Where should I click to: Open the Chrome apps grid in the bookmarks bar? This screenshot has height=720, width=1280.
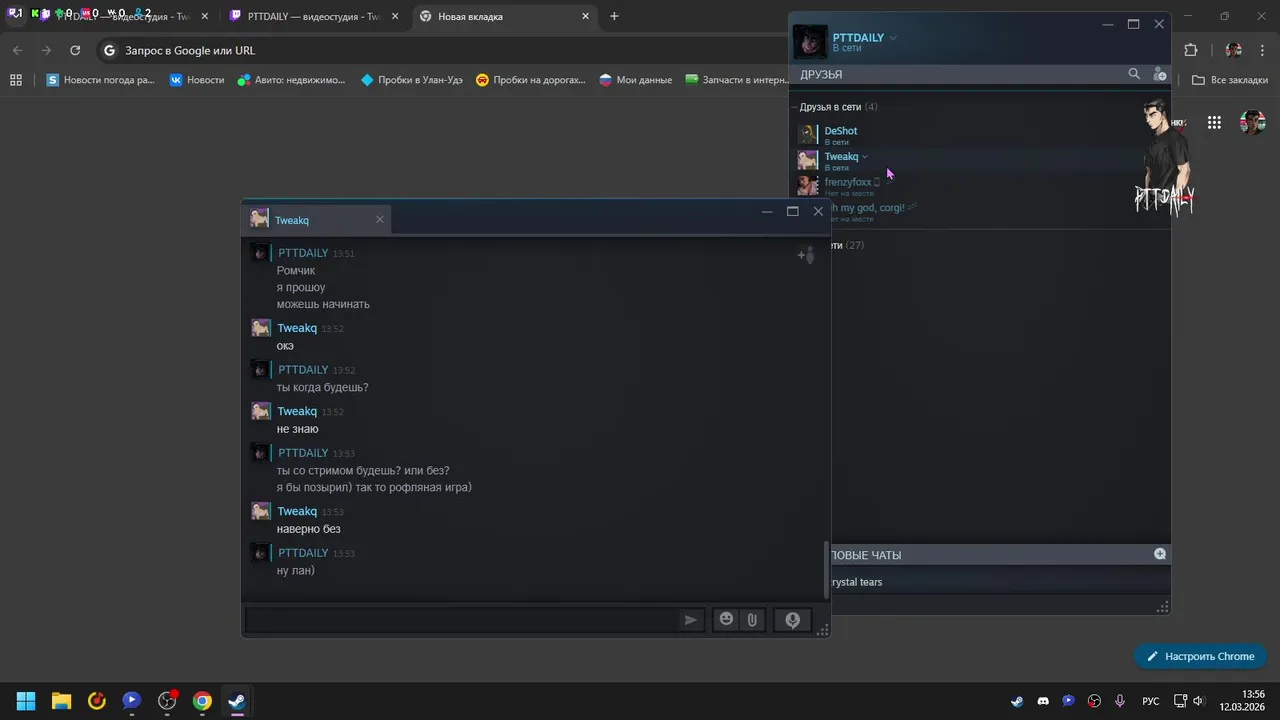[x=16, y=80]
